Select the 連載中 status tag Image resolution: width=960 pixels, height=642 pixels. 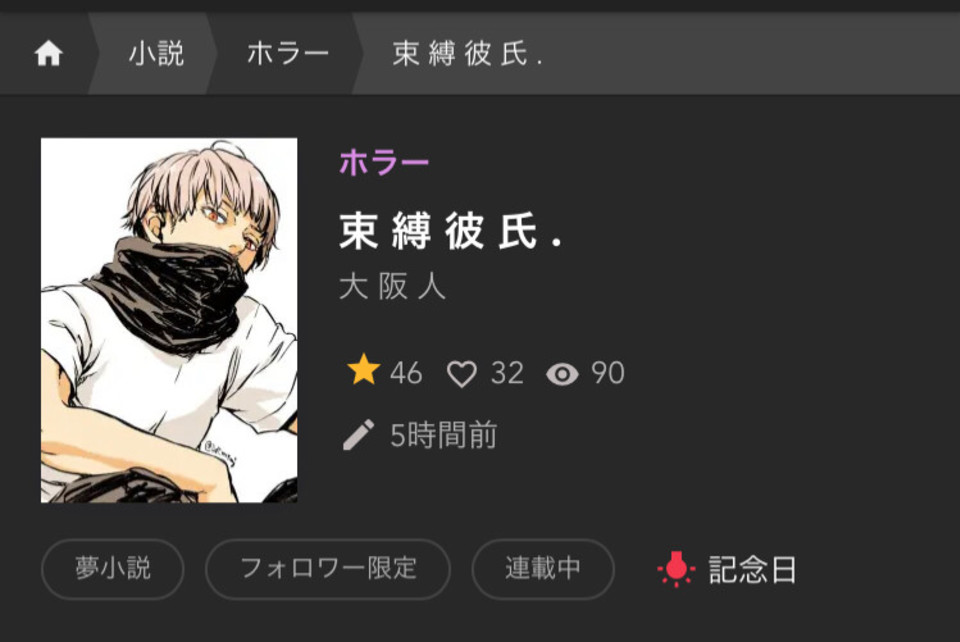click(x=542, y=569)
